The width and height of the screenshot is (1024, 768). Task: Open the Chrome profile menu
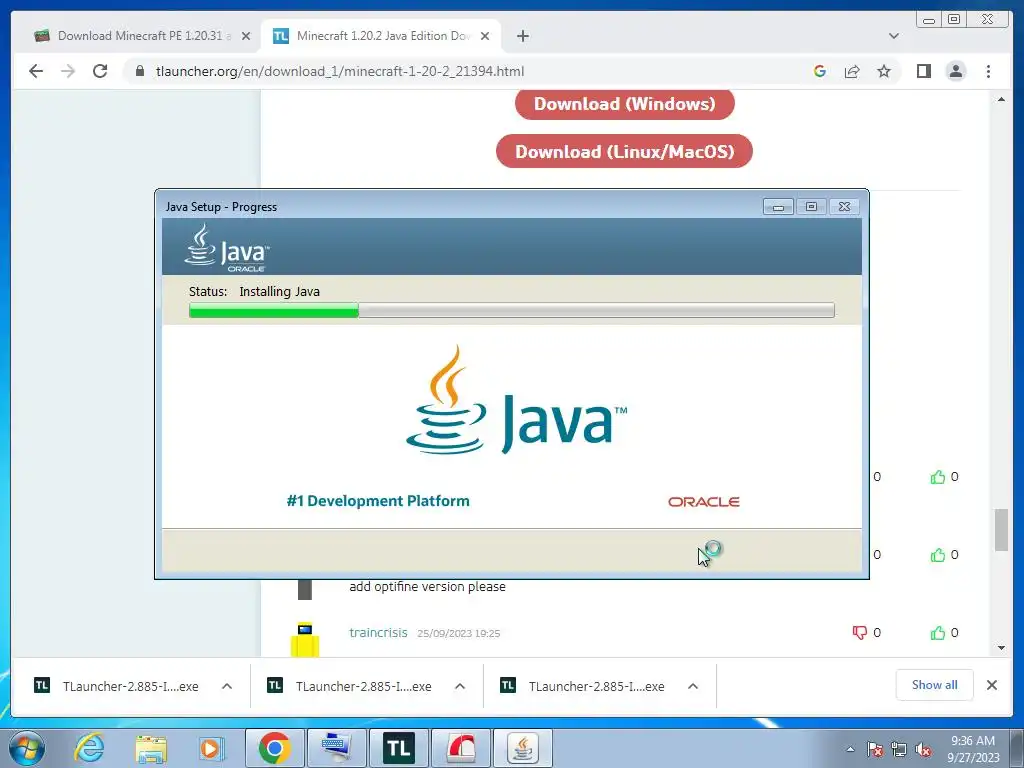click(955, 71)
